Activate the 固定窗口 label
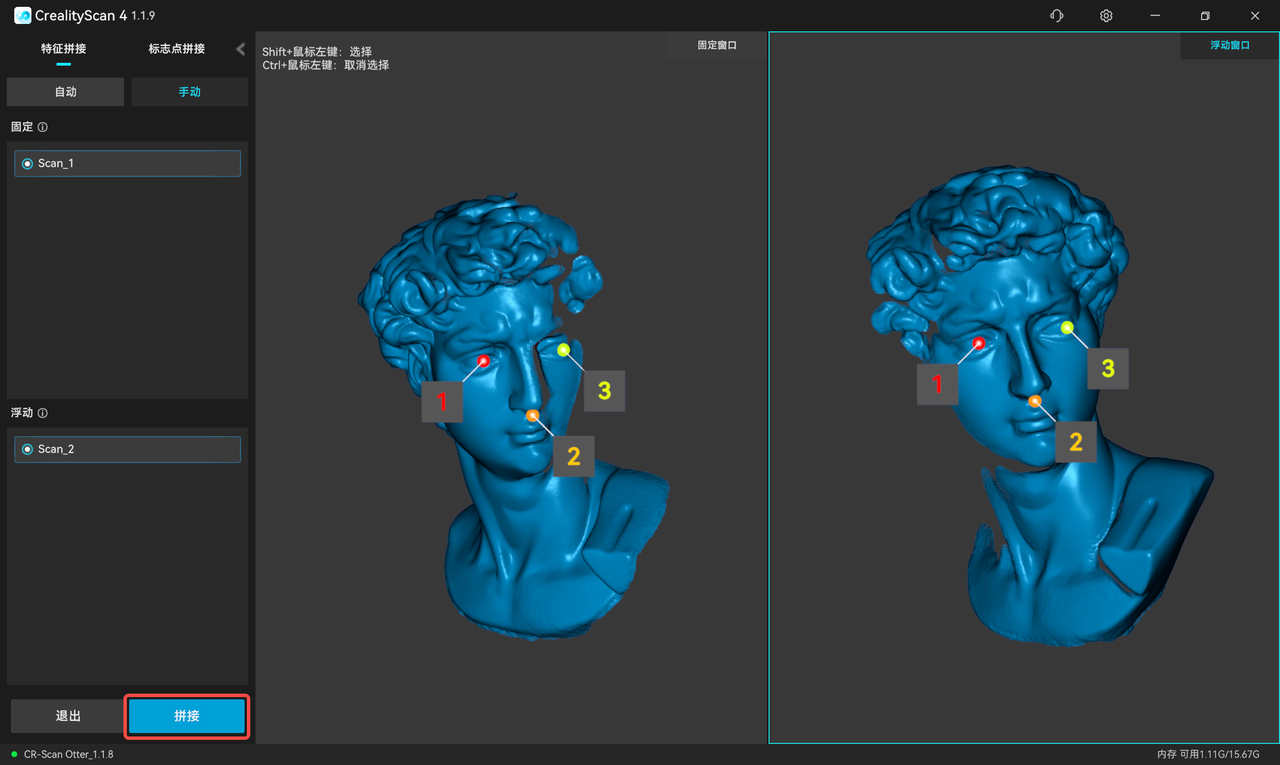This screenshot has width=1280, height=765. (x=717, y=45)
